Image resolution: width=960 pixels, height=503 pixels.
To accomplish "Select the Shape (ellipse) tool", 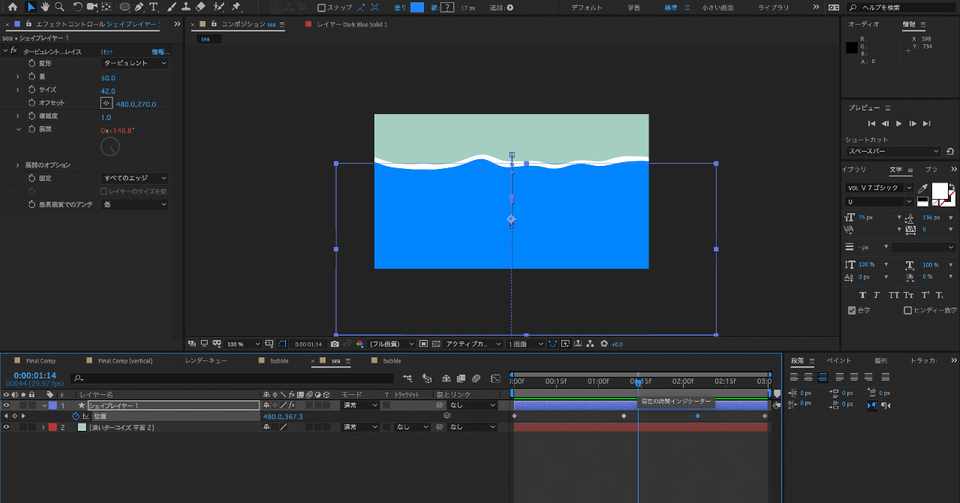I will pyautogui.click(x=125, y=7).
